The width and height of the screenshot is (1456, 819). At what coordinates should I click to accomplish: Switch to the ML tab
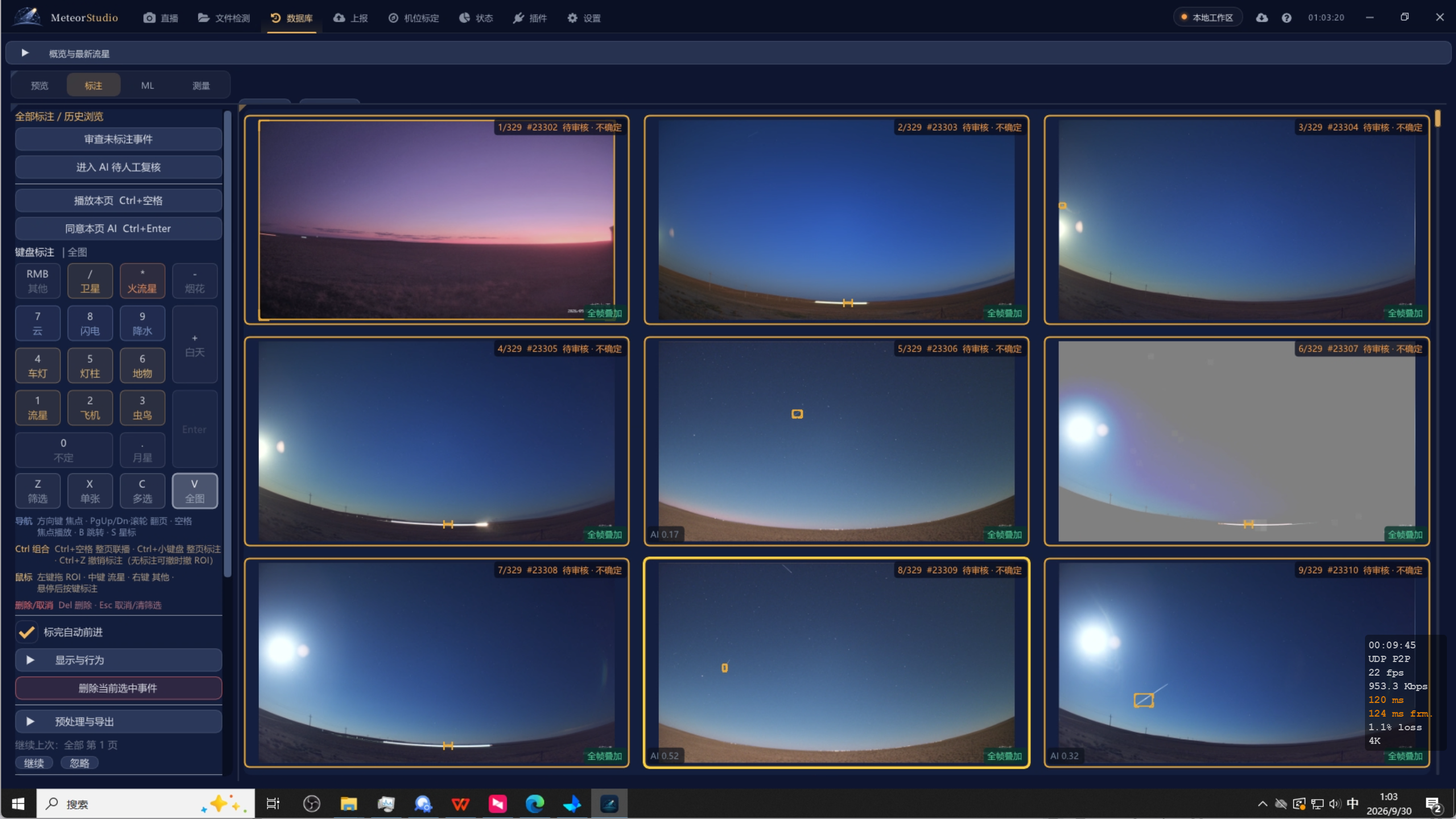tap(147, 85)
